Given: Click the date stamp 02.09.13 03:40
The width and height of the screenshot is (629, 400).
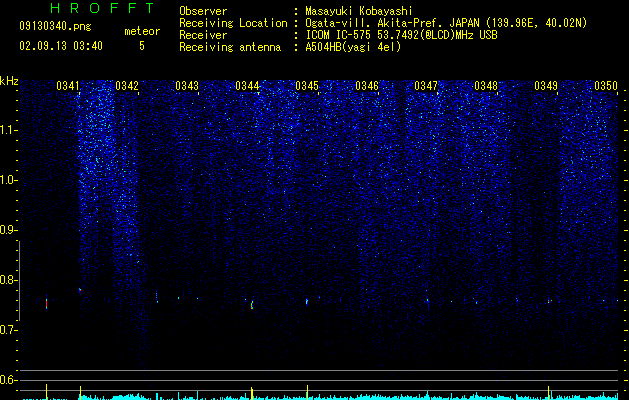Looking at the screenshot, I should point(61,46).
